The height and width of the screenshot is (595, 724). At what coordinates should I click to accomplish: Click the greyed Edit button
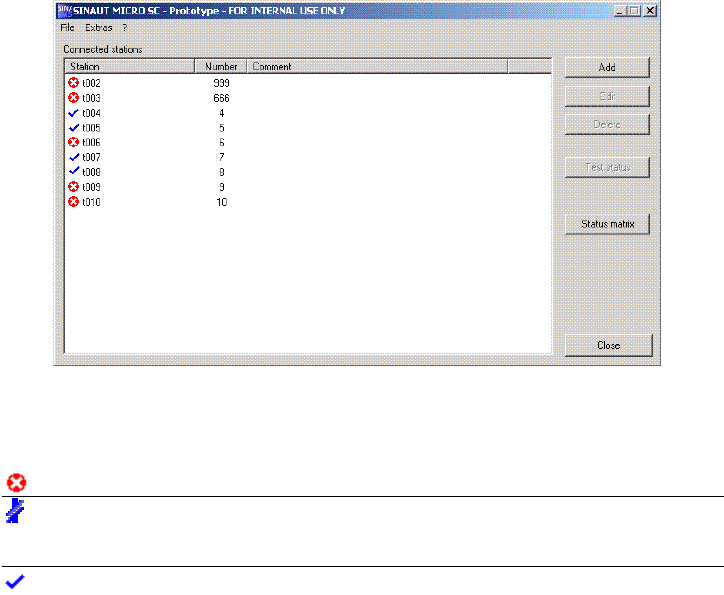pyautogui.click(x=607, y=96)
